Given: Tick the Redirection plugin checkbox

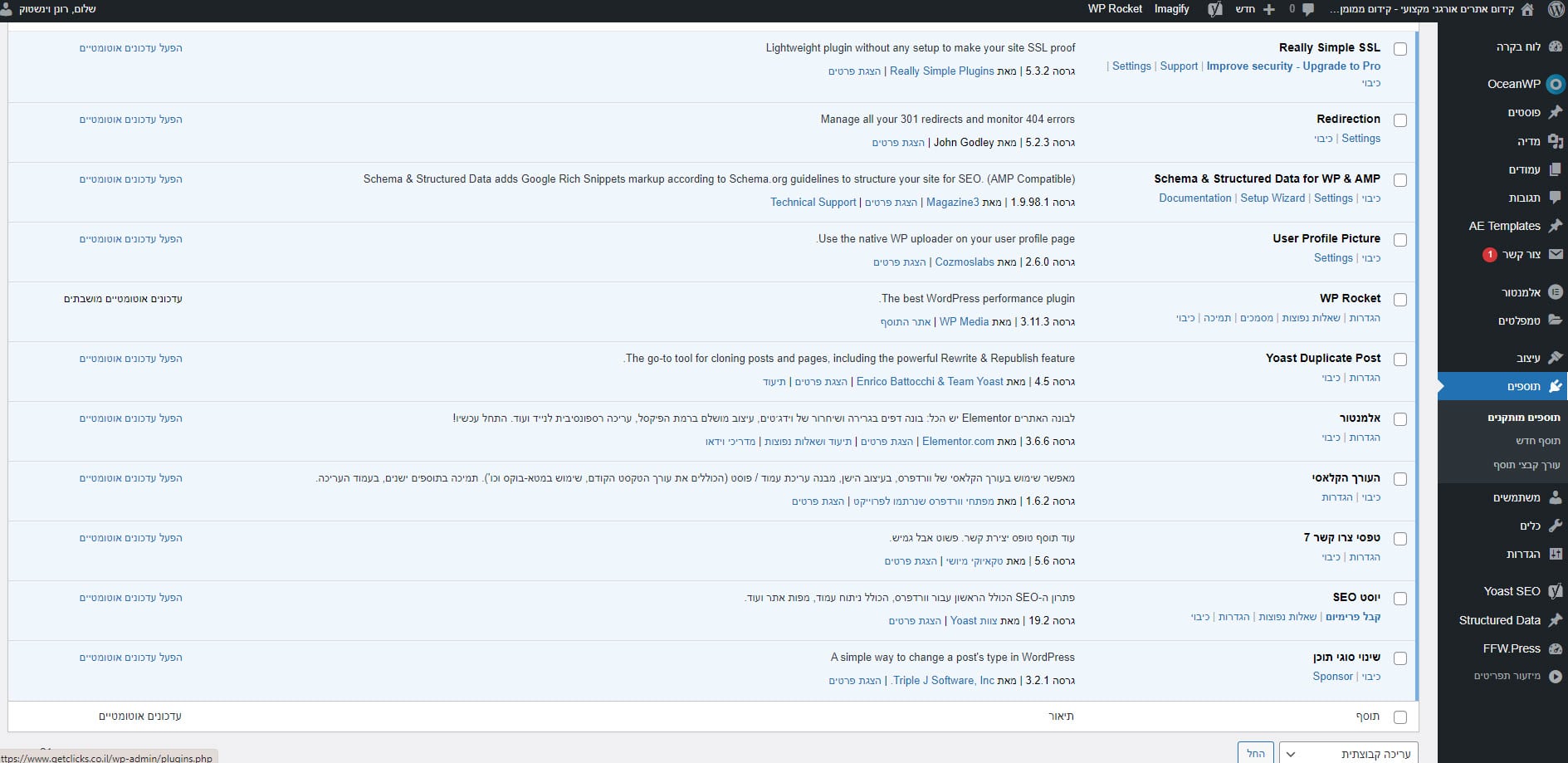Looking at the screenshot, I should [1400, 120].
